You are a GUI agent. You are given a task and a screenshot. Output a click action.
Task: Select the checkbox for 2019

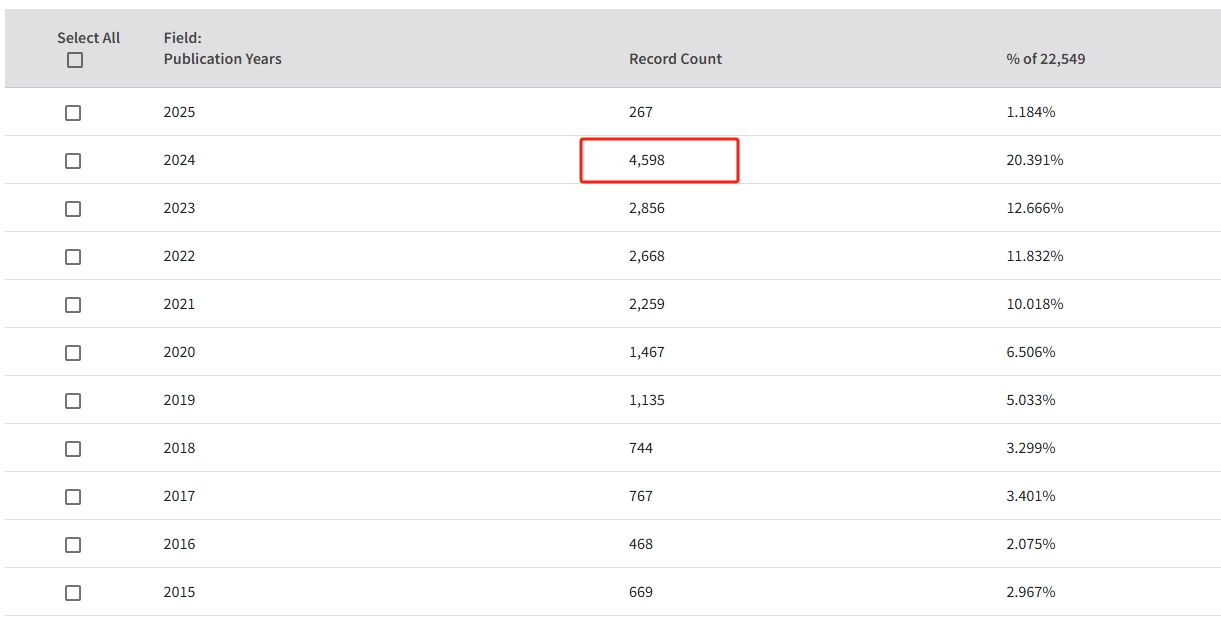click(73, 401)
